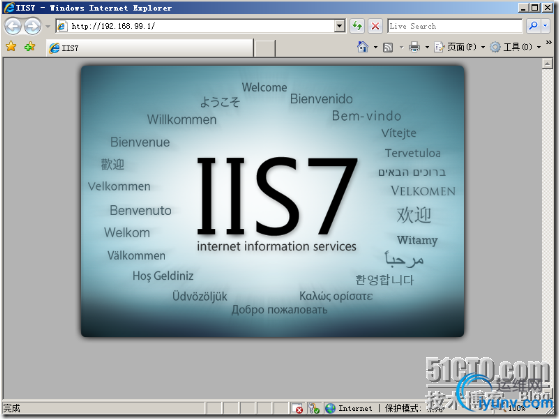Click the Print icon
This screenshot has width=559, height=419.
pos(414,47)
